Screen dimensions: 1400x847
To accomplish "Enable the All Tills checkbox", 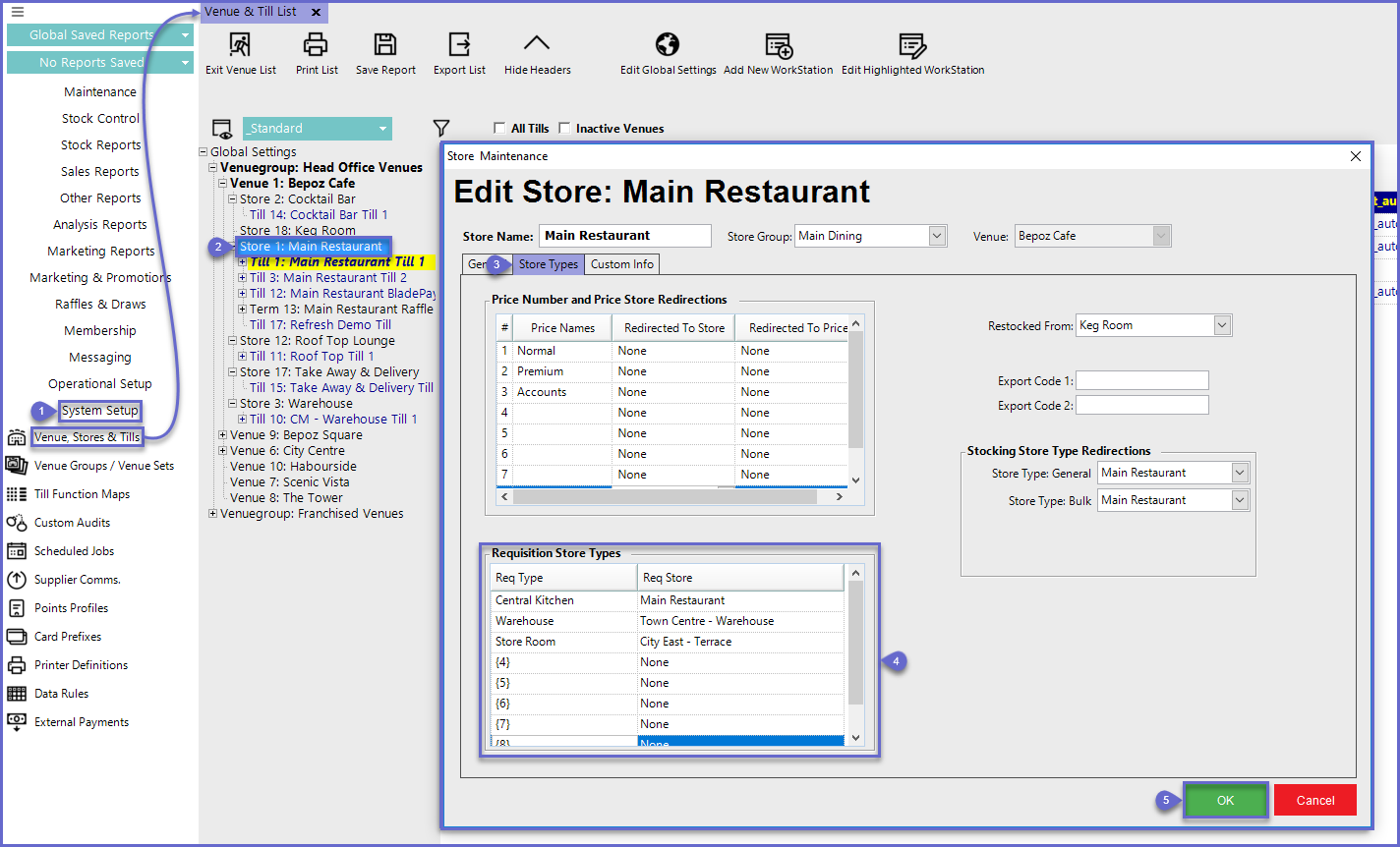I will (500, 129).
